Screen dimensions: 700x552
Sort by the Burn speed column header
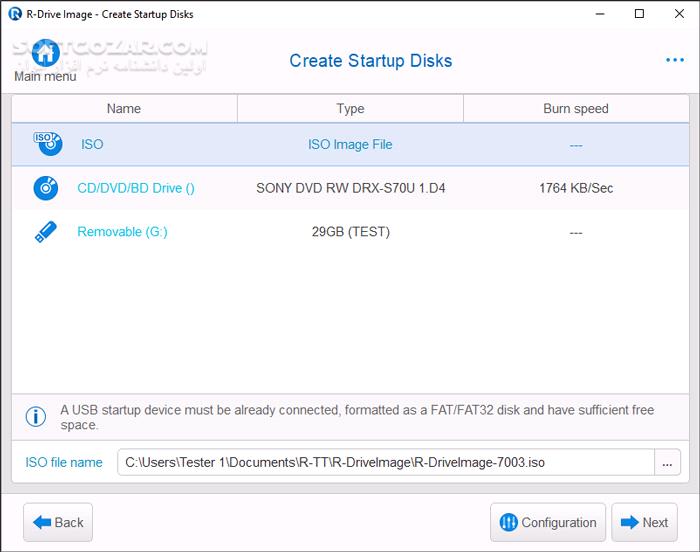[576, 109]
